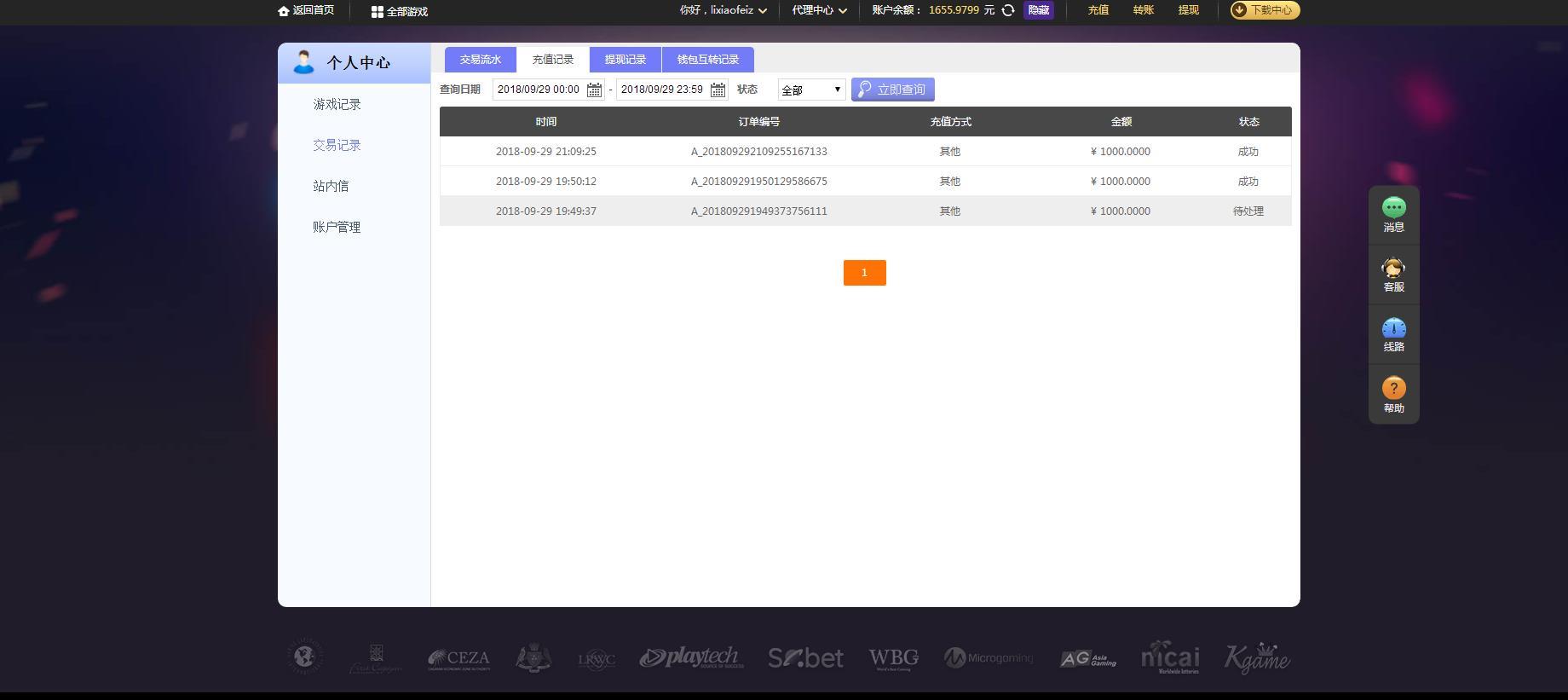Open the 客服 customer service icon

click(x=1394, y=269)
